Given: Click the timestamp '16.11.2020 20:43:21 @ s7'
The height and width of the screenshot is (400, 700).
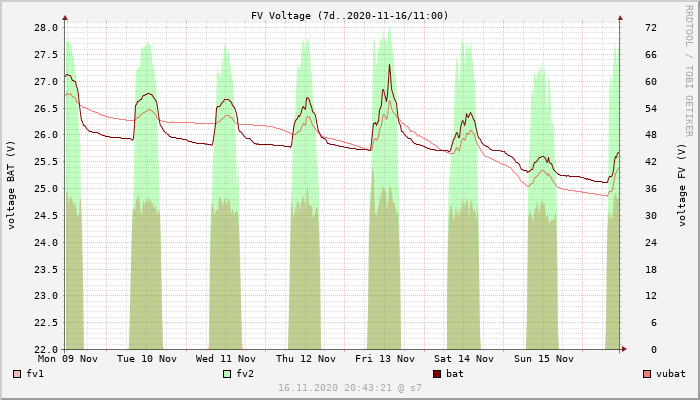Looking at the screenshot, I should (350, 388).
